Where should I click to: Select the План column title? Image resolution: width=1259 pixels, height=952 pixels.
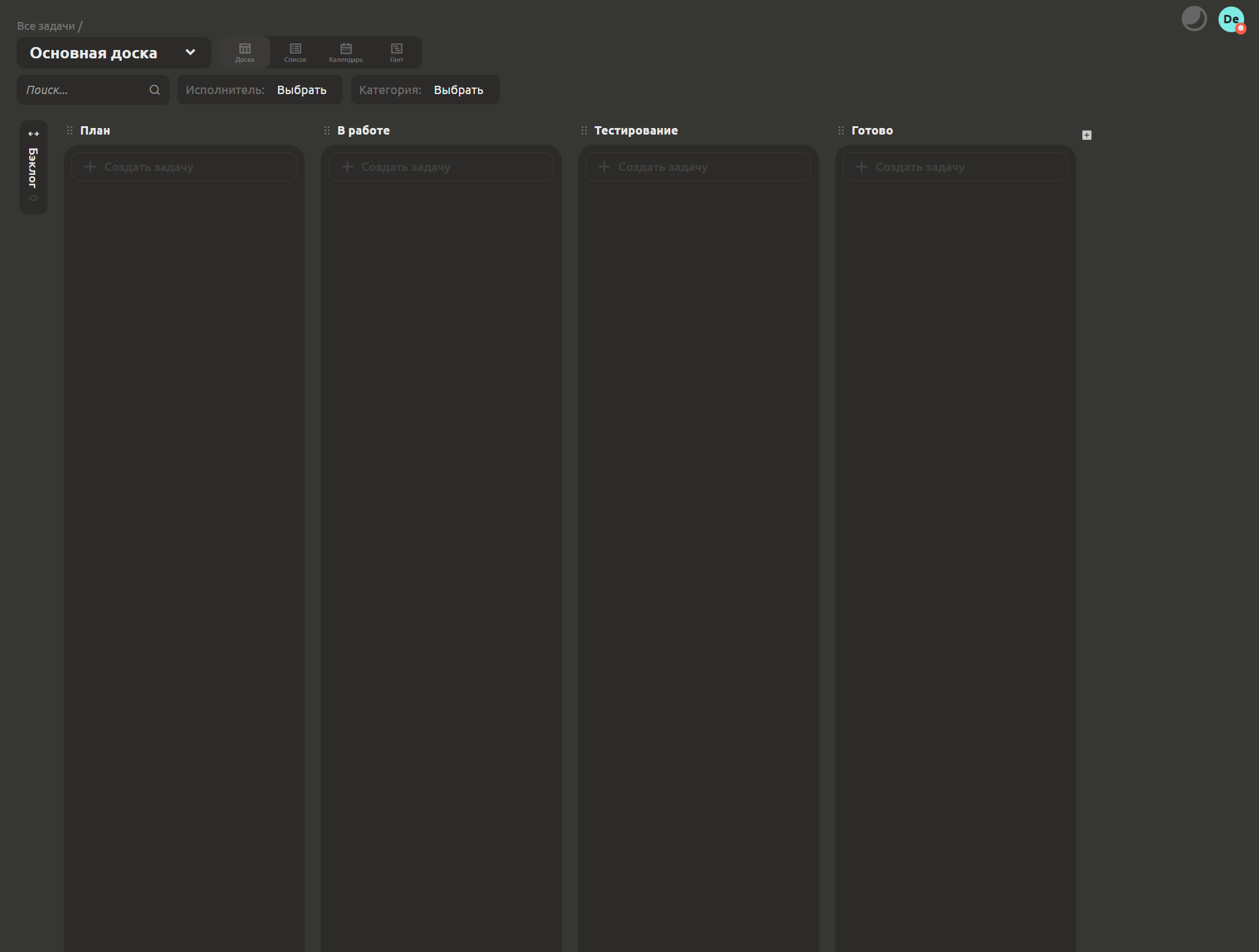tap(95, 130)
